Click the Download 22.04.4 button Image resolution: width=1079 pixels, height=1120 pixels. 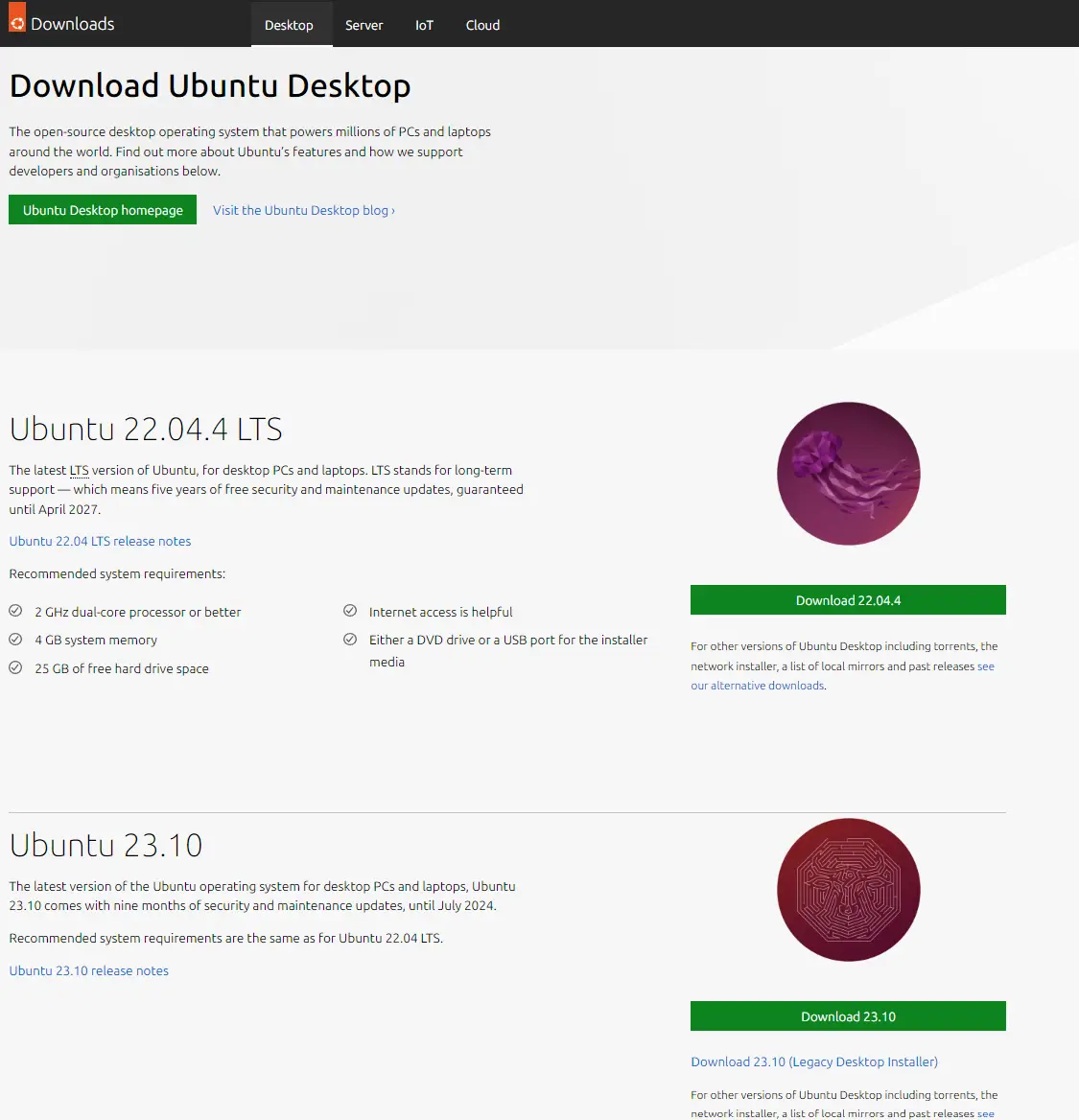[x=848, y=600]
